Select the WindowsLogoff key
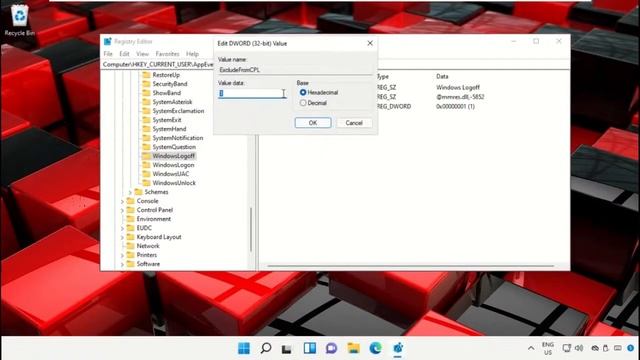Screen dimensions: 640x360 173,156
